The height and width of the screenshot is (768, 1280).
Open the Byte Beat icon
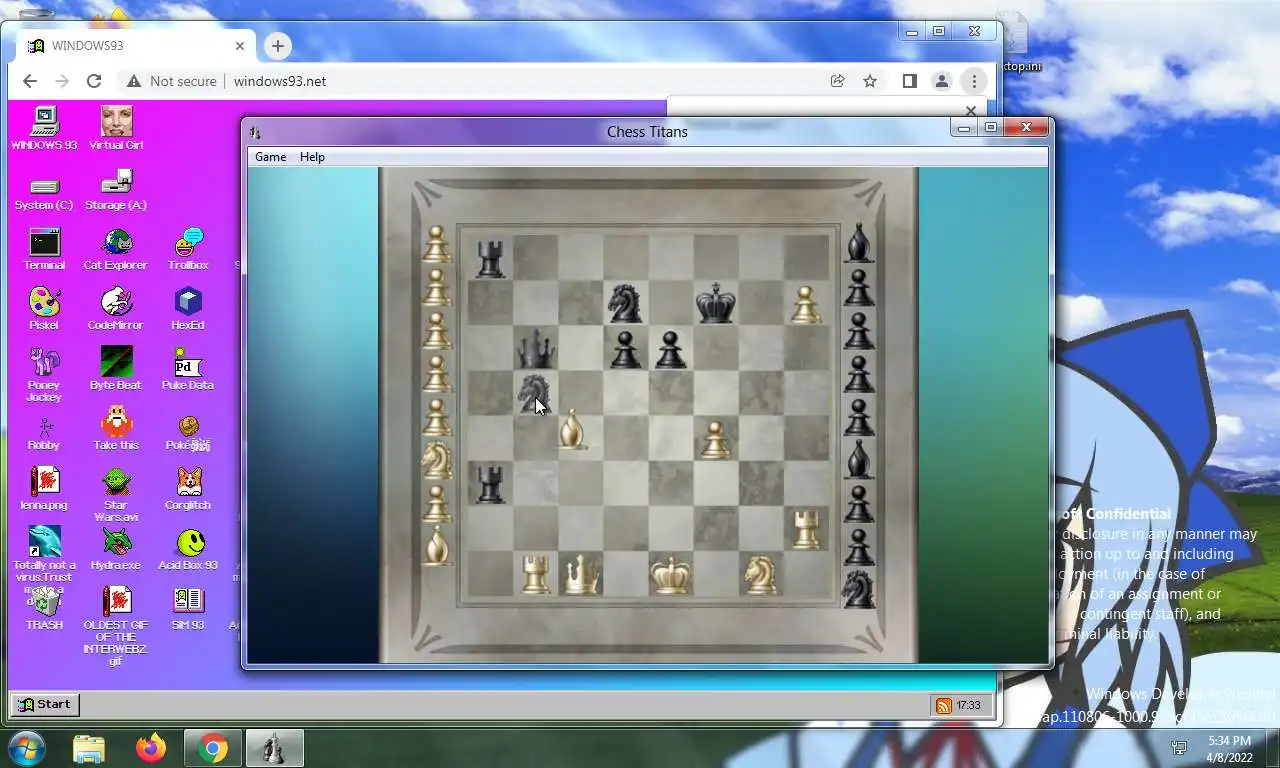[x=116, y=369]
